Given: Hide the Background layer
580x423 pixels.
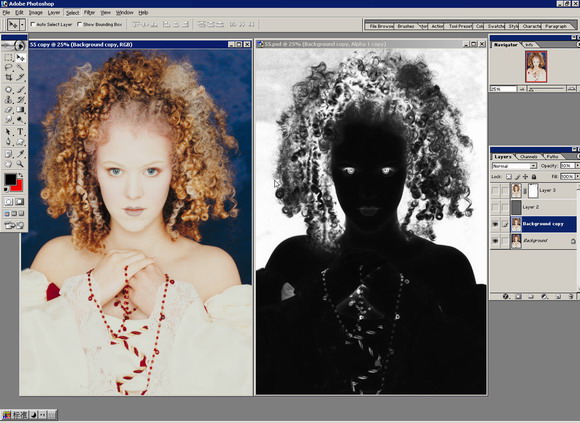Looking at the screenshot, I should pos(495,241).
